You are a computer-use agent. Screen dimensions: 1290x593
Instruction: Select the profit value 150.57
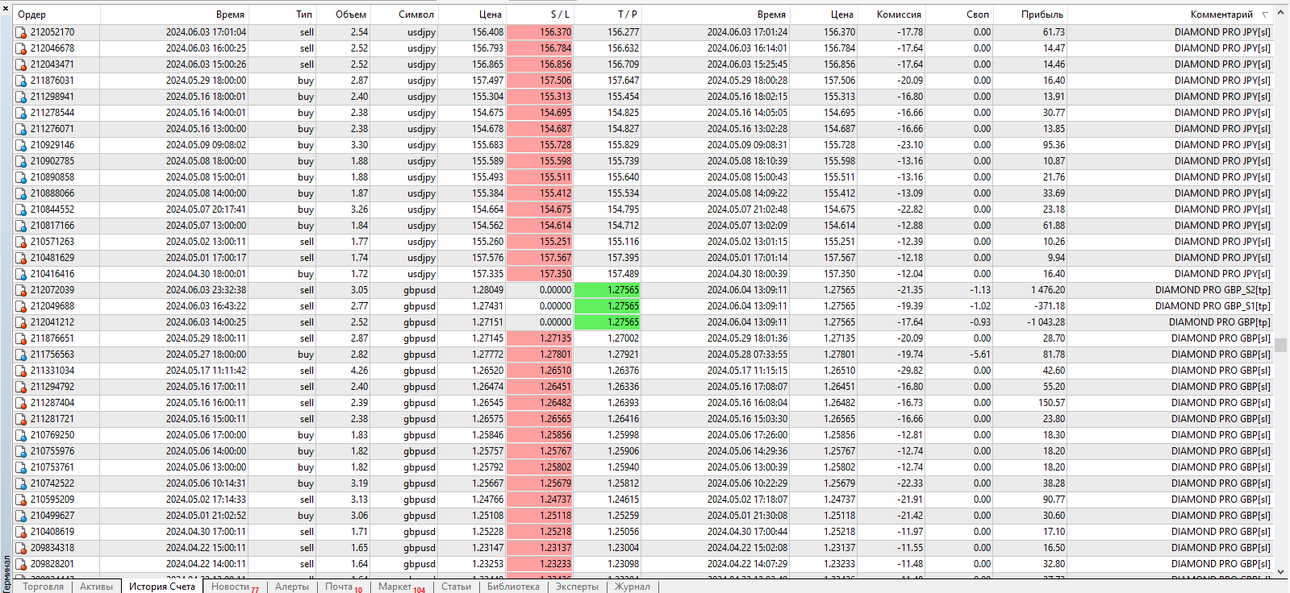pos(1049,403)
